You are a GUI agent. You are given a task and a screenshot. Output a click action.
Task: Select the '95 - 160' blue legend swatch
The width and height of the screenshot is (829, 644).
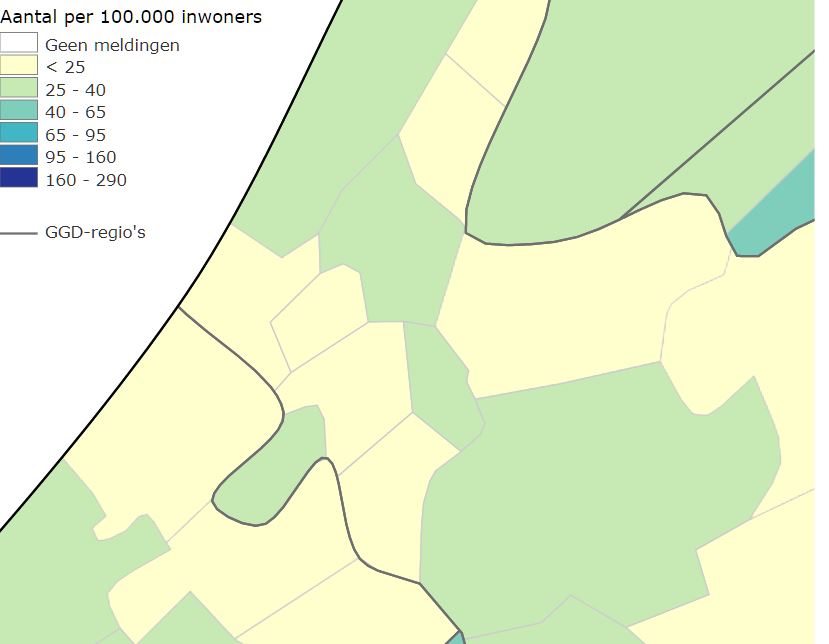coord(19,155)
